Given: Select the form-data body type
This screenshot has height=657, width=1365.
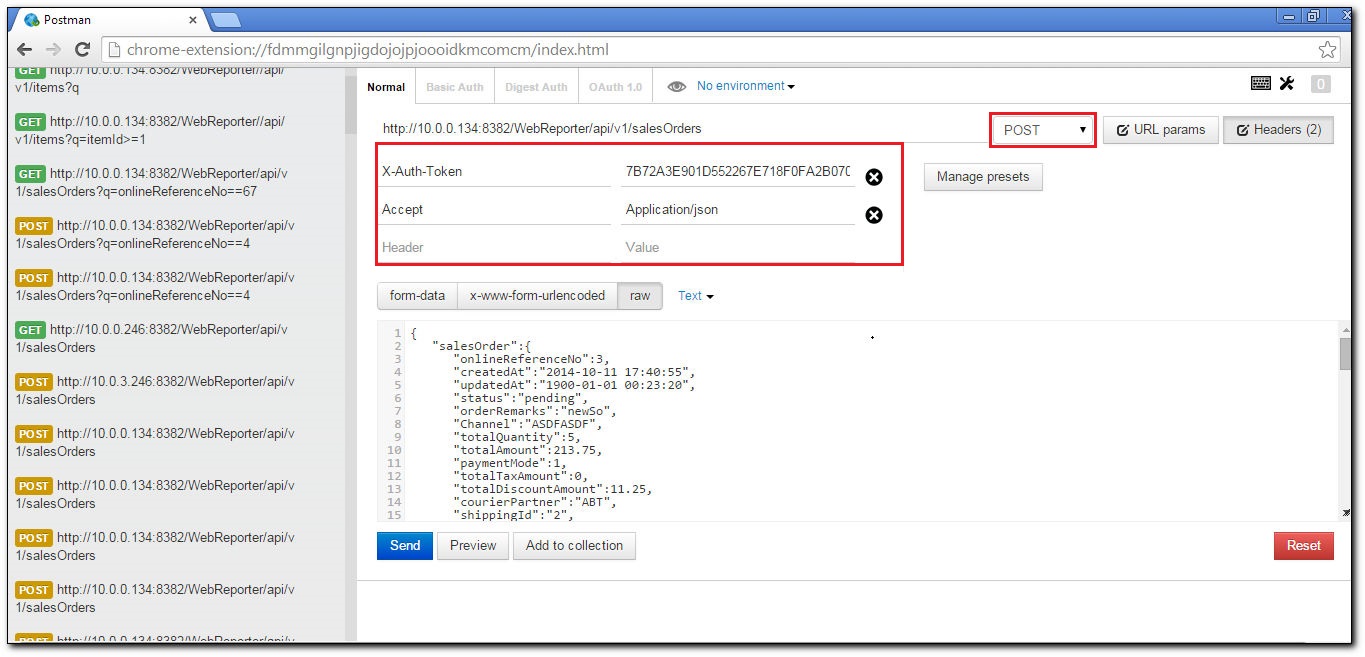Looking at the screenshot, I should tap(417, 296).
